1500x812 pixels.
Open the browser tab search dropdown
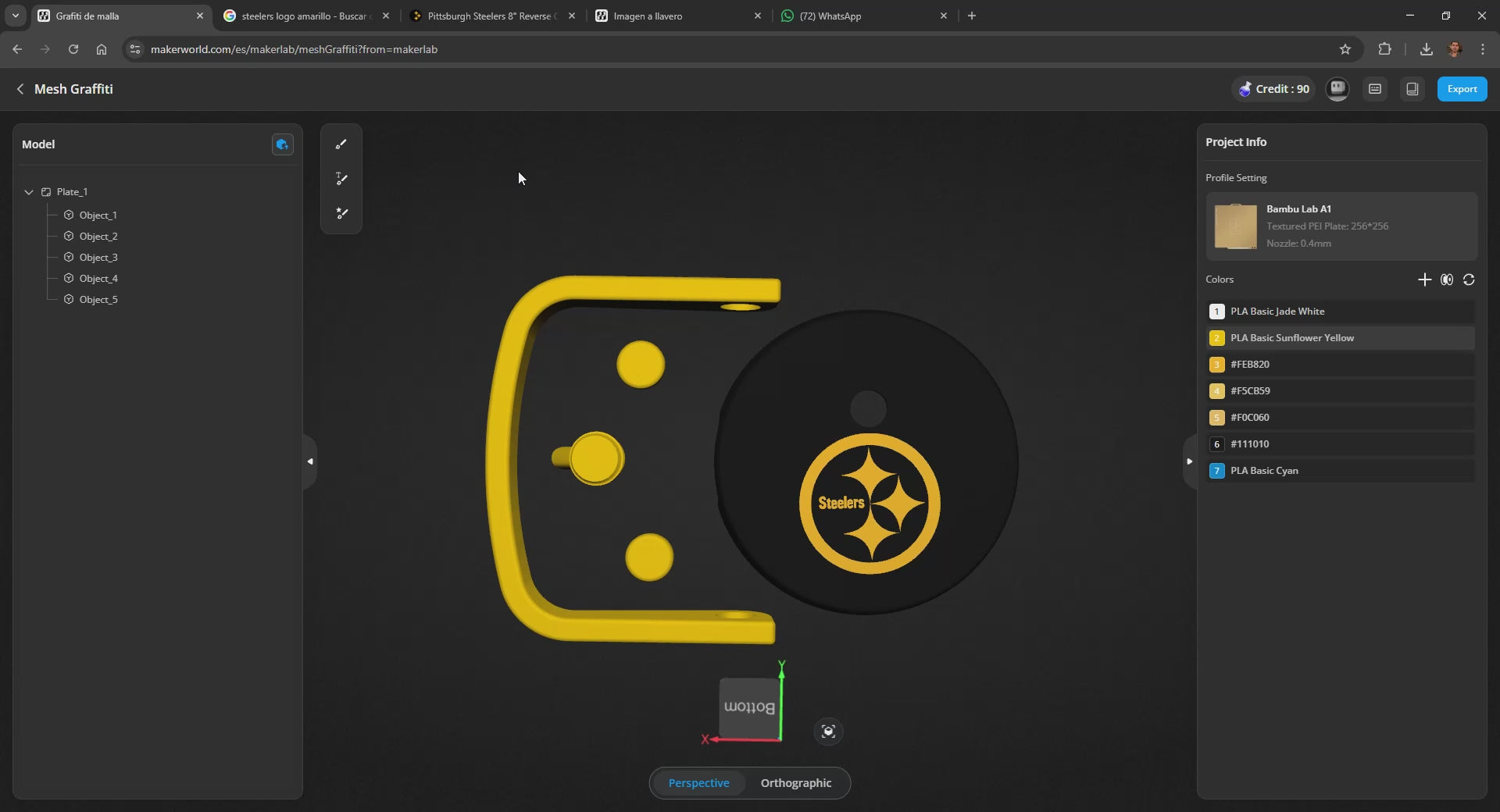15,16
